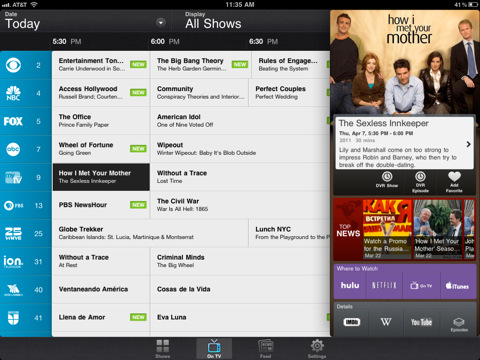
Task: Open iTunes in Where to Watch
Action: pyautogui.click(x=458, y=285)
